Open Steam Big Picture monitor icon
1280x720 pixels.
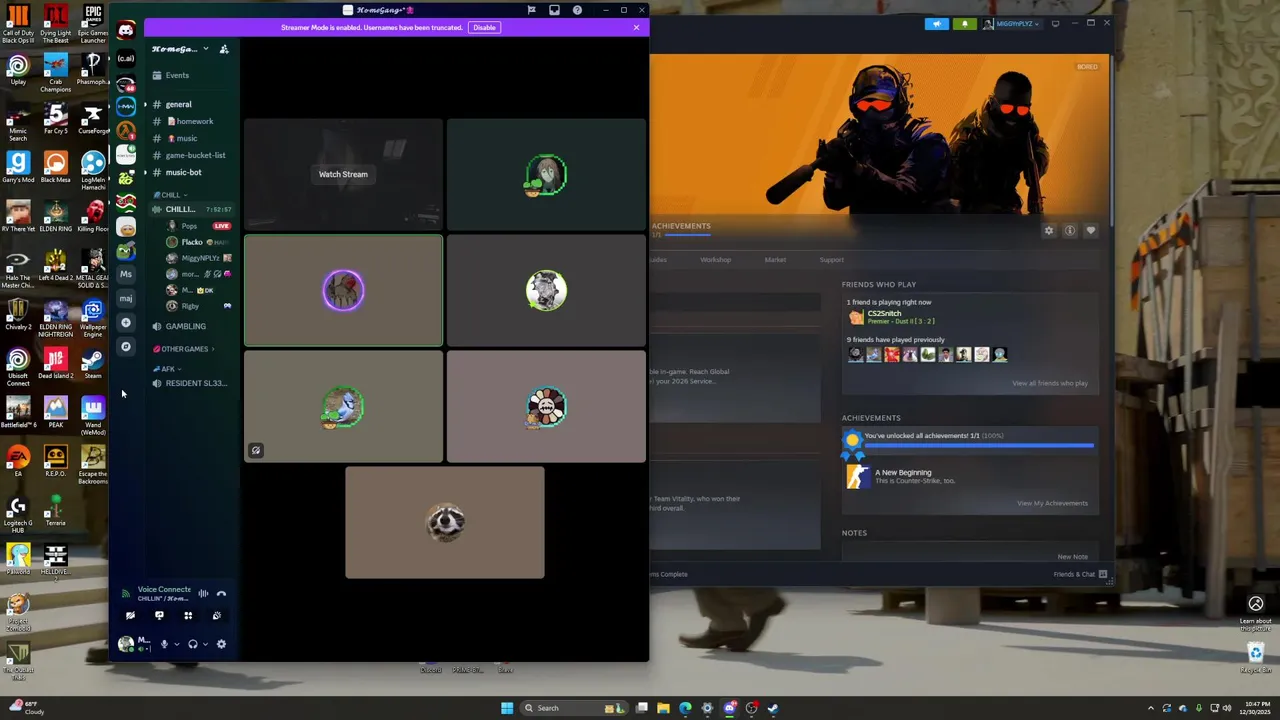[1055, 24]
